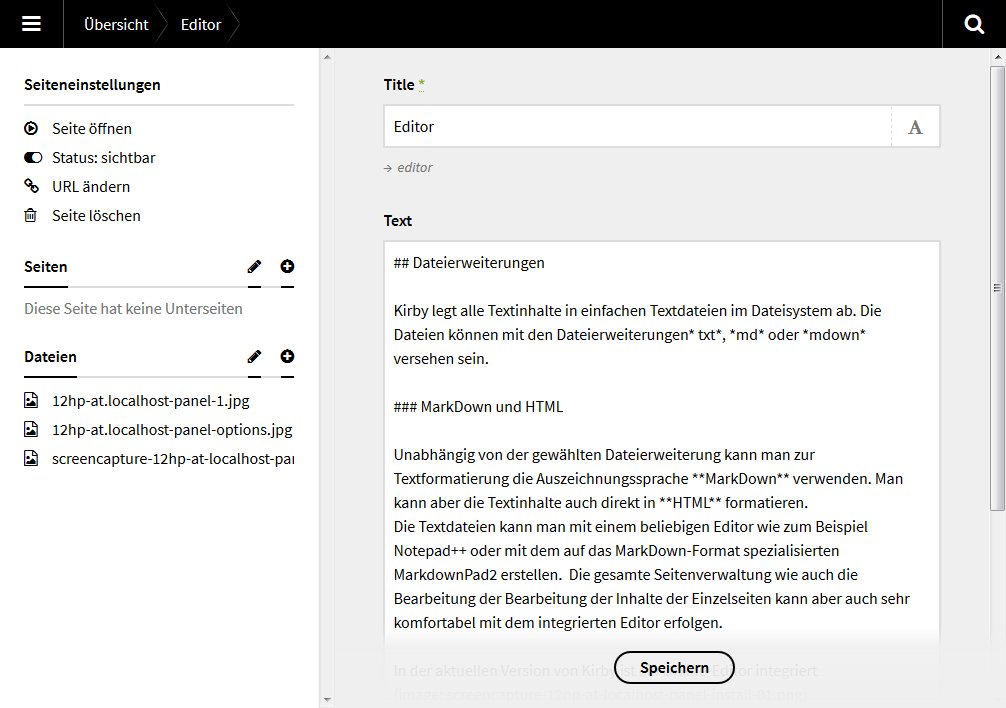This screenshot has width=1006, height=708.
Task: Click the trash icon next to Seite löschen
Action: coord(31,215)
